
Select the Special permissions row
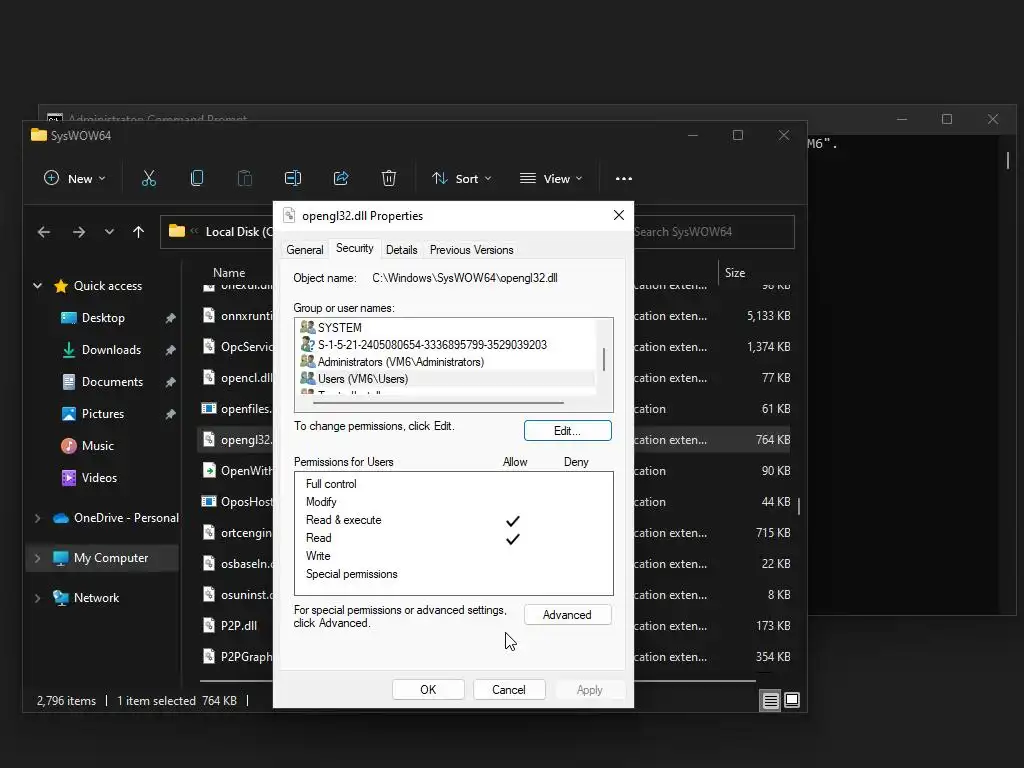pyautogui.click(x=453, y=575)
